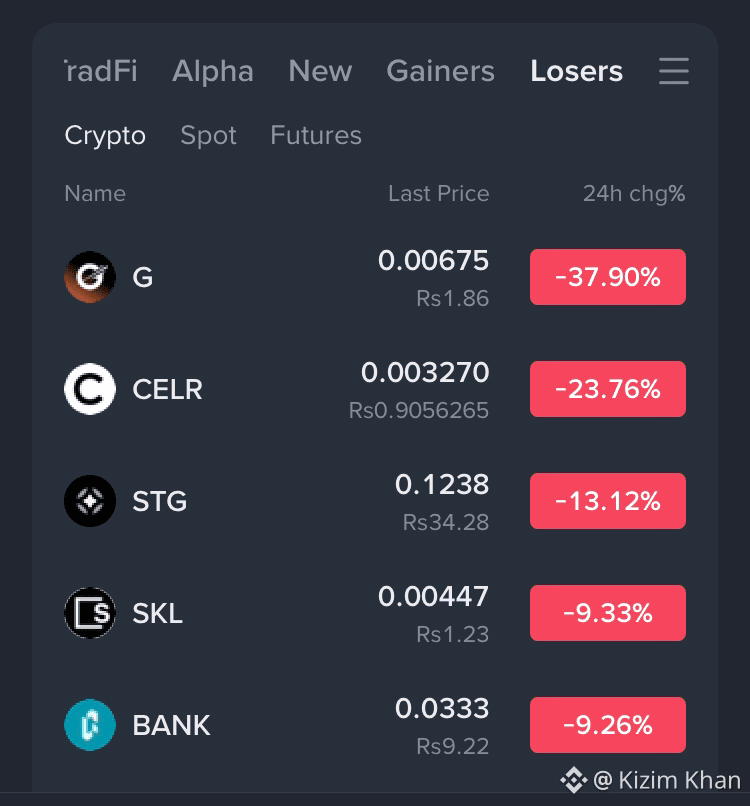This screenshot has height=806, width=750.
Task: Select the Futures filter
Action: click(x=316, y=135)
